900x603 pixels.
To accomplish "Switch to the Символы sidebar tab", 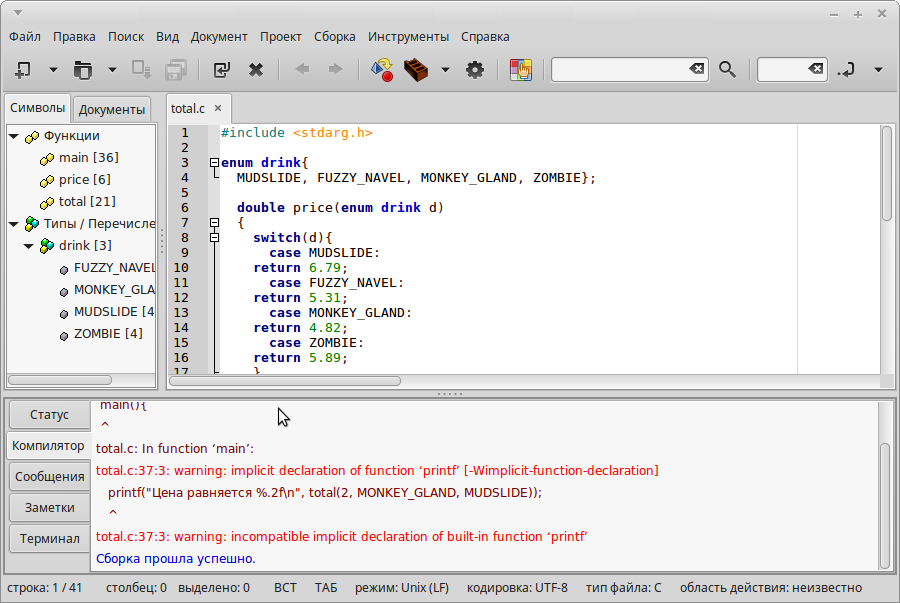I will tap(37, 108).
